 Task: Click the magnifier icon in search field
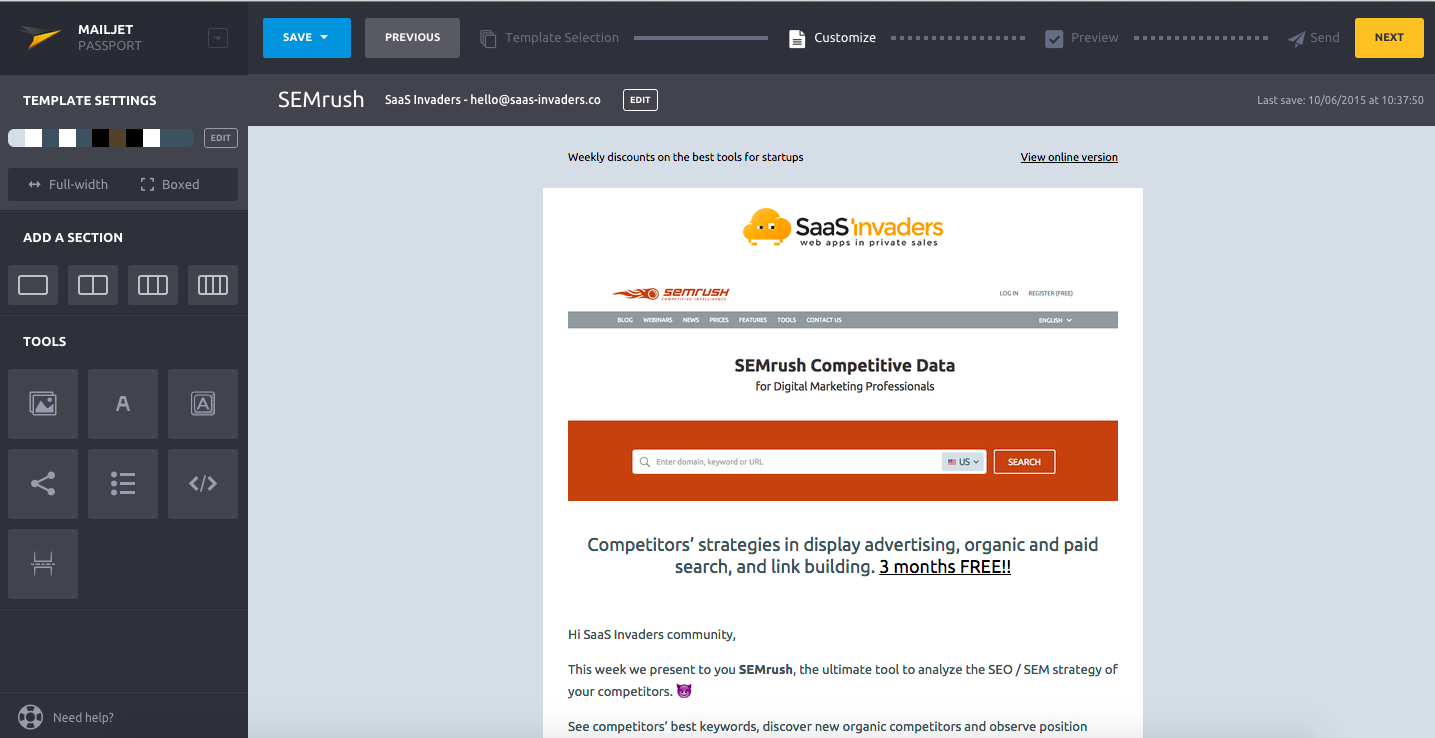pos(645,462)
